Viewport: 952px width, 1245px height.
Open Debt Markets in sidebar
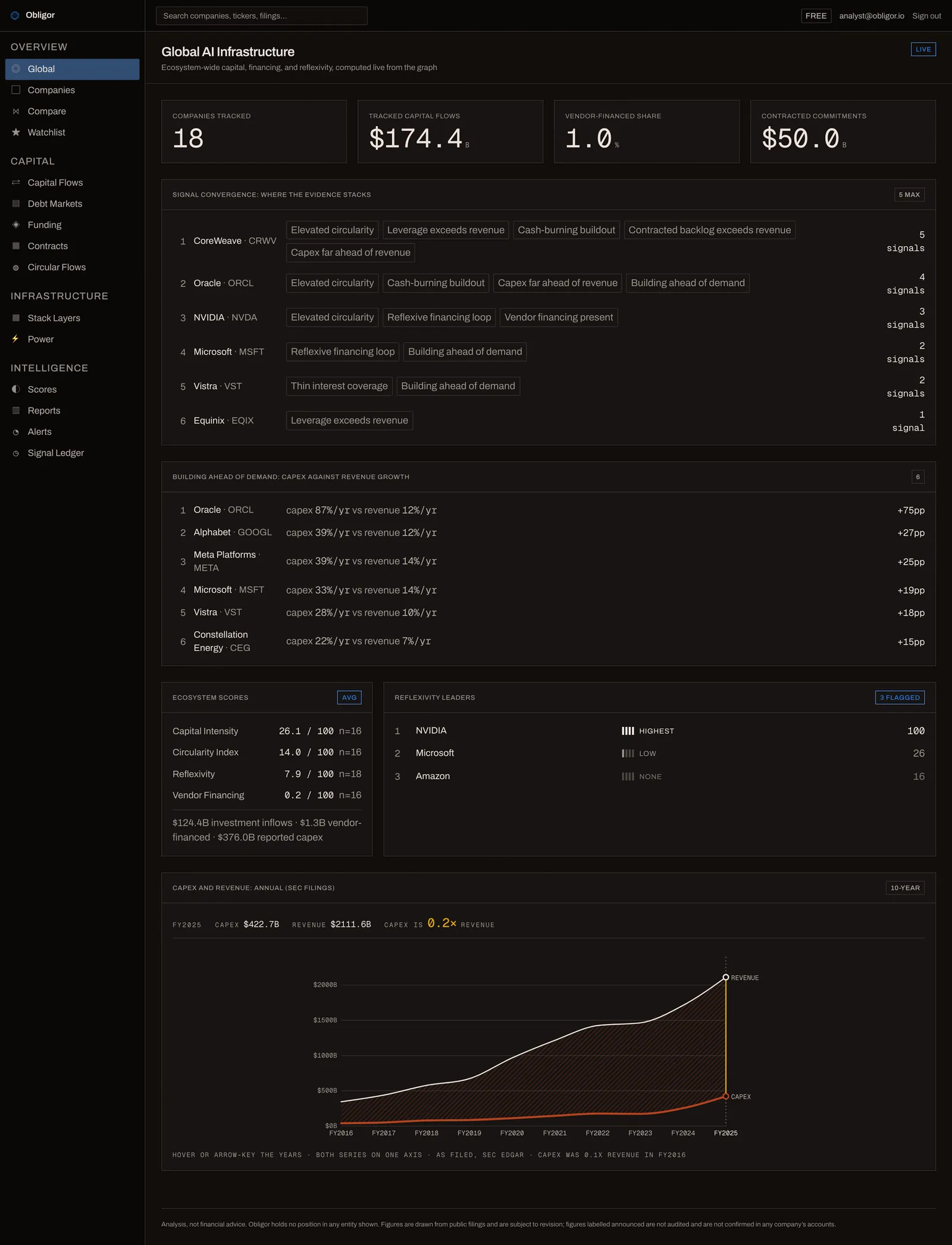pos(73,203)
